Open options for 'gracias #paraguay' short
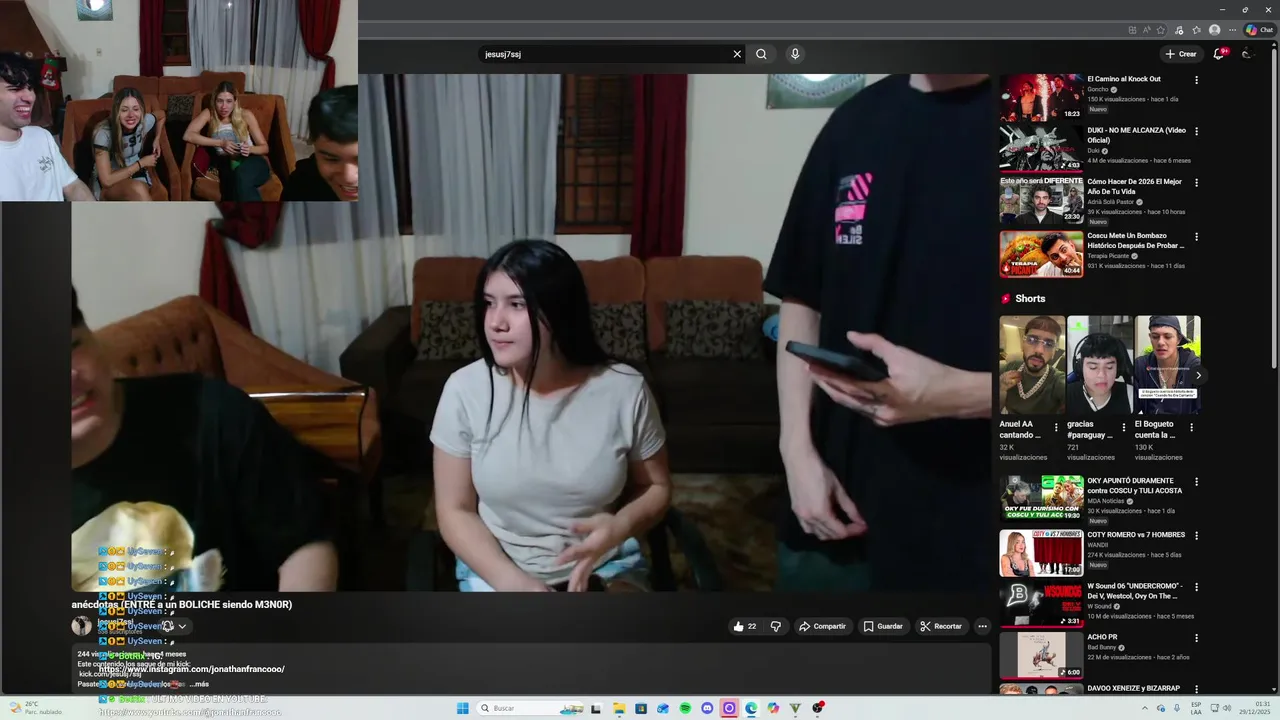The width and height of the screenshot is (1280, 720). (1123, 427)
